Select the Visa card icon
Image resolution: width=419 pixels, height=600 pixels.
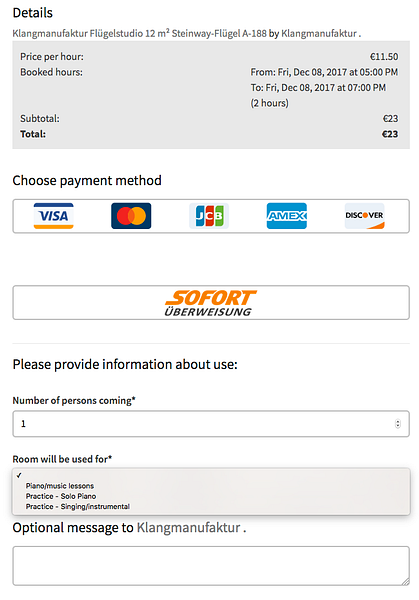point(54,216)
